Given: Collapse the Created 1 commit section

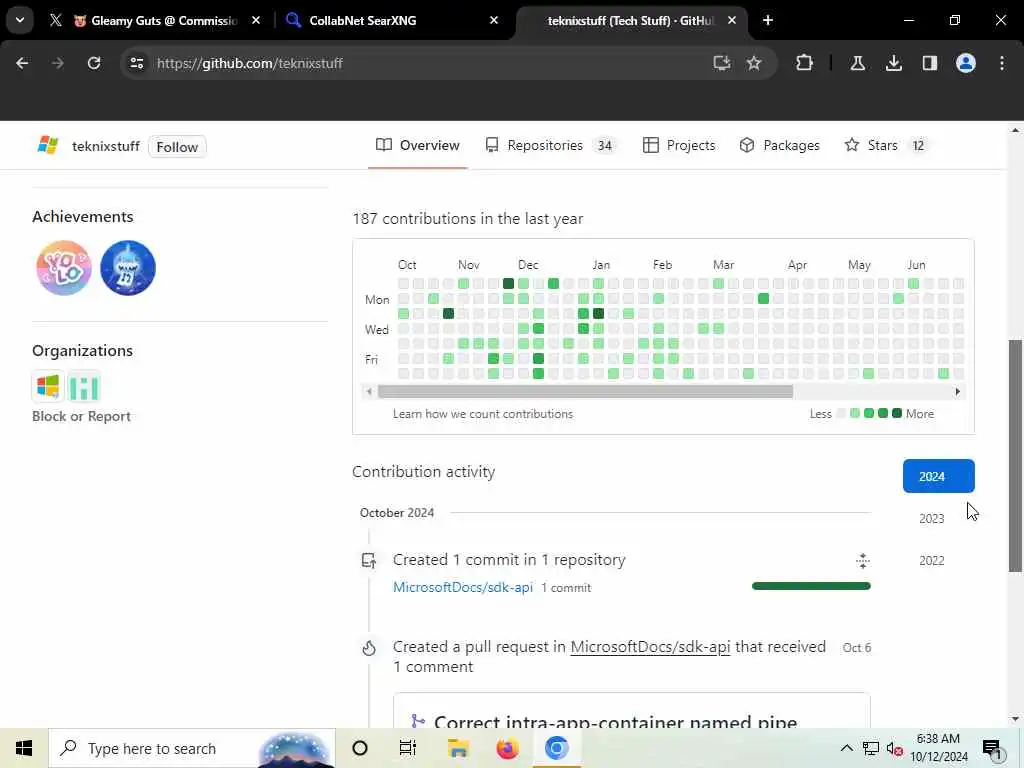Looking at the screenshot, I should pyautogui.click(x=863, y=560).
